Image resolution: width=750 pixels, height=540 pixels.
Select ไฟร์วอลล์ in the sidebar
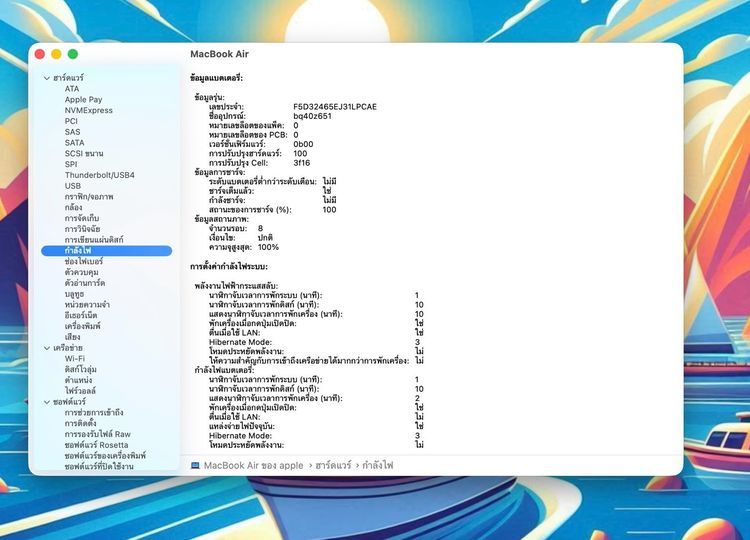[80, 391]
